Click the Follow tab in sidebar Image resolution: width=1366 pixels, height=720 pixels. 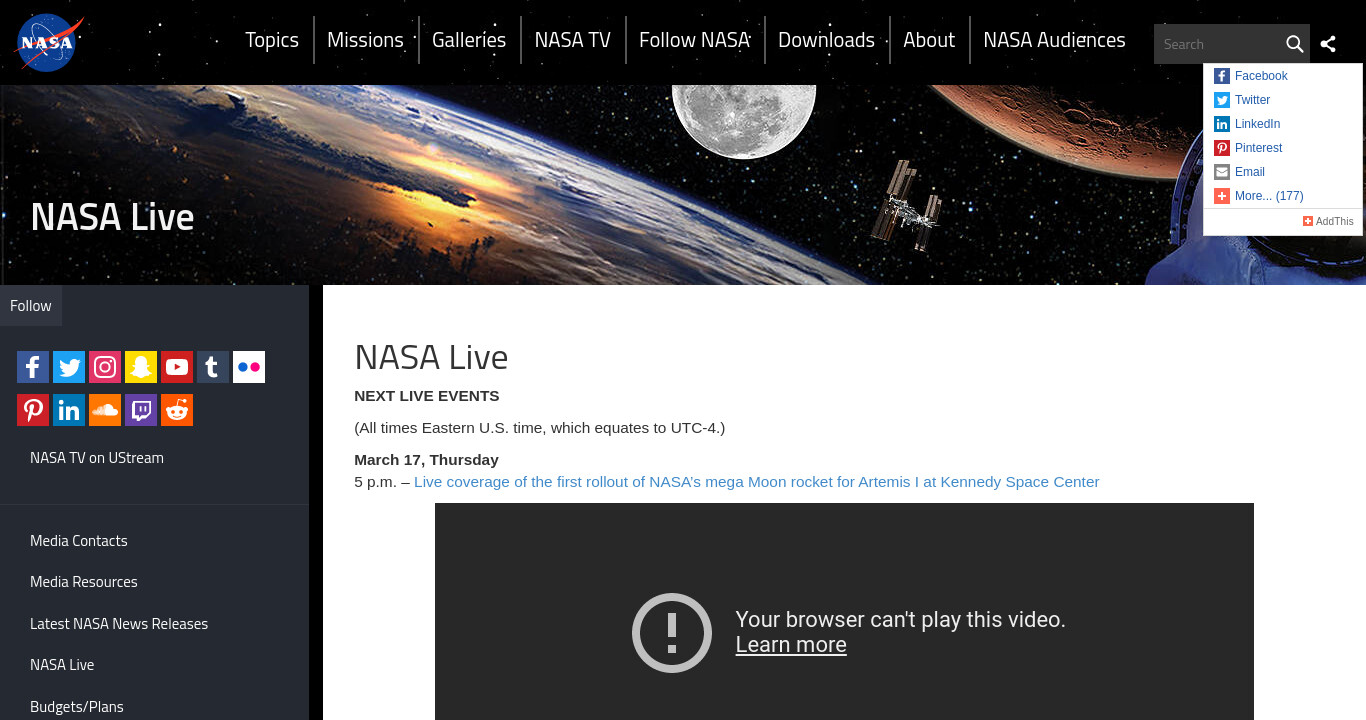(x=31, y=306)
